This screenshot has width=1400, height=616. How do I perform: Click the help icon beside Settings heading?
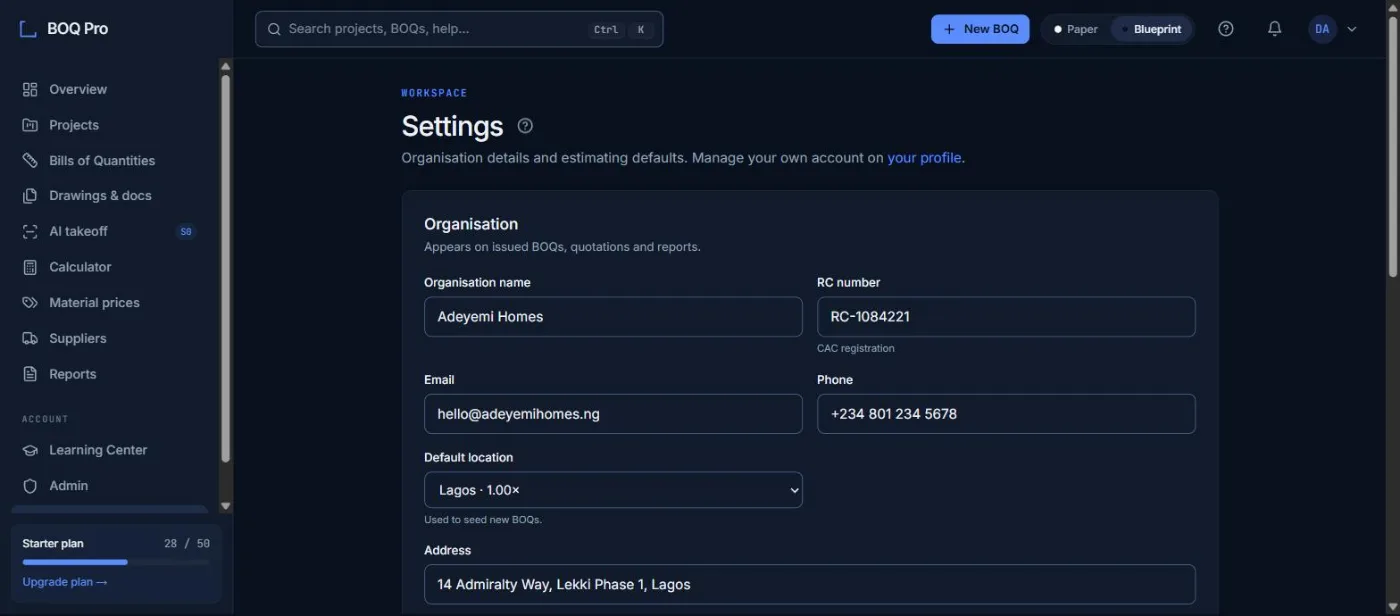(x=525, y=126)
